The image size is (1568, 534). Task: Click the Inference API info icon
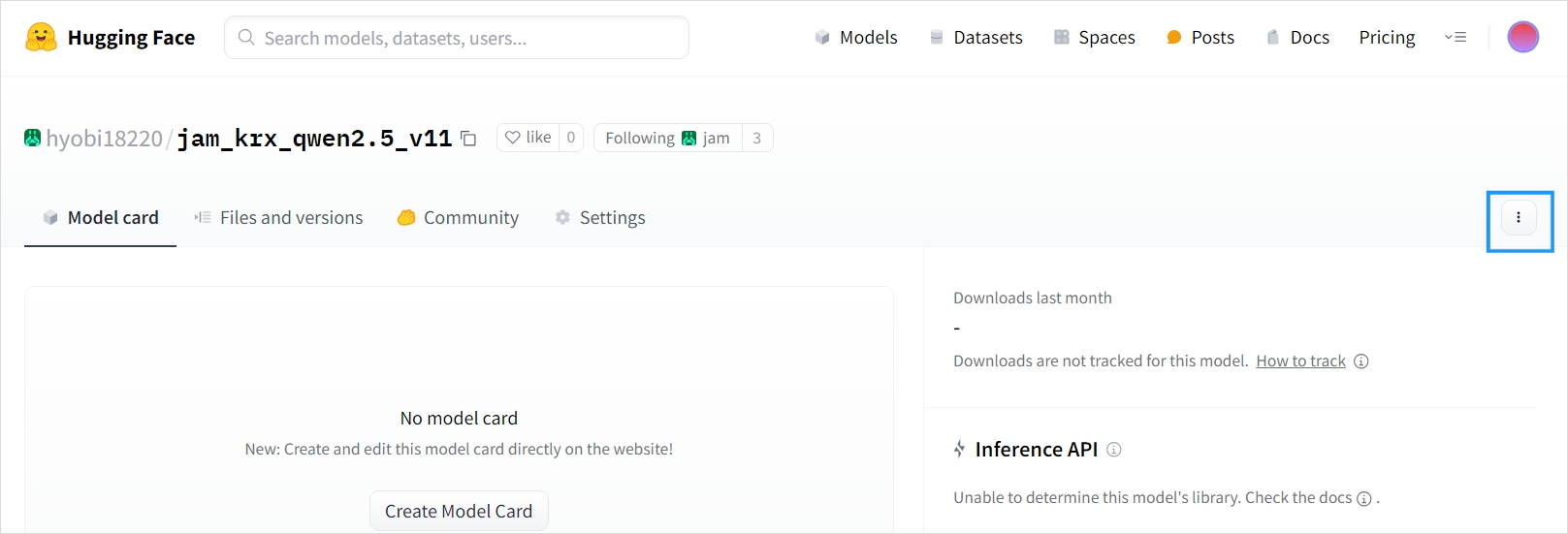tap(1114, 450)
